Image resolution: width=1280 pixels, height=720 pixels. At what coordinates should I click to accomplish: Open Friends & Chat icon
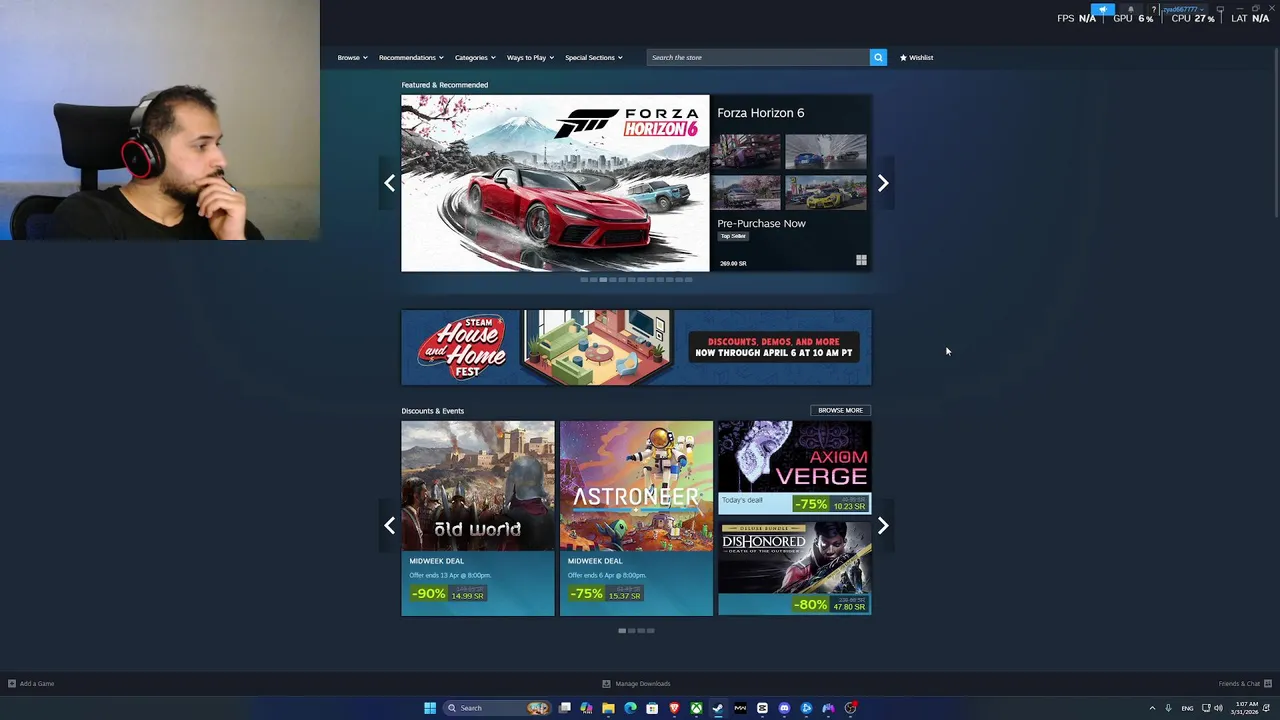click(x=1268, y=684)
